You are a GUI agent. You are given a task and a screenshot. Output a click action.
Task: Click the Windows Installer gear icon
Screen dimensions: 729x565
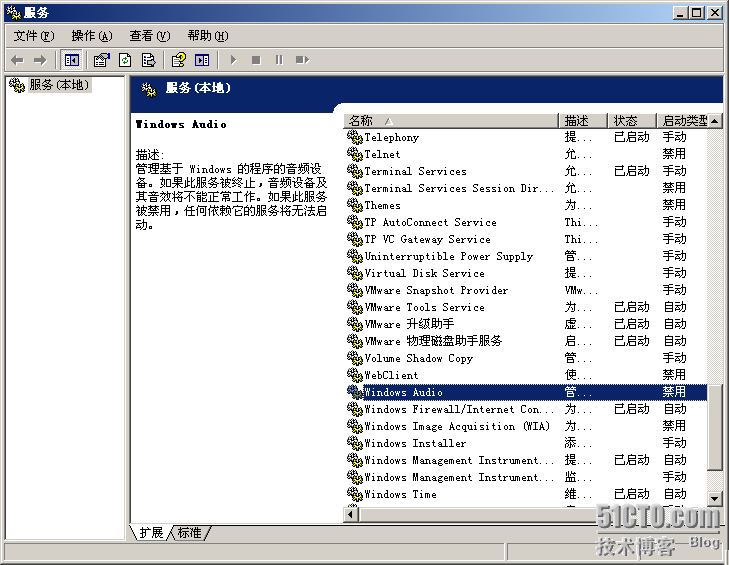coord(355,443)
